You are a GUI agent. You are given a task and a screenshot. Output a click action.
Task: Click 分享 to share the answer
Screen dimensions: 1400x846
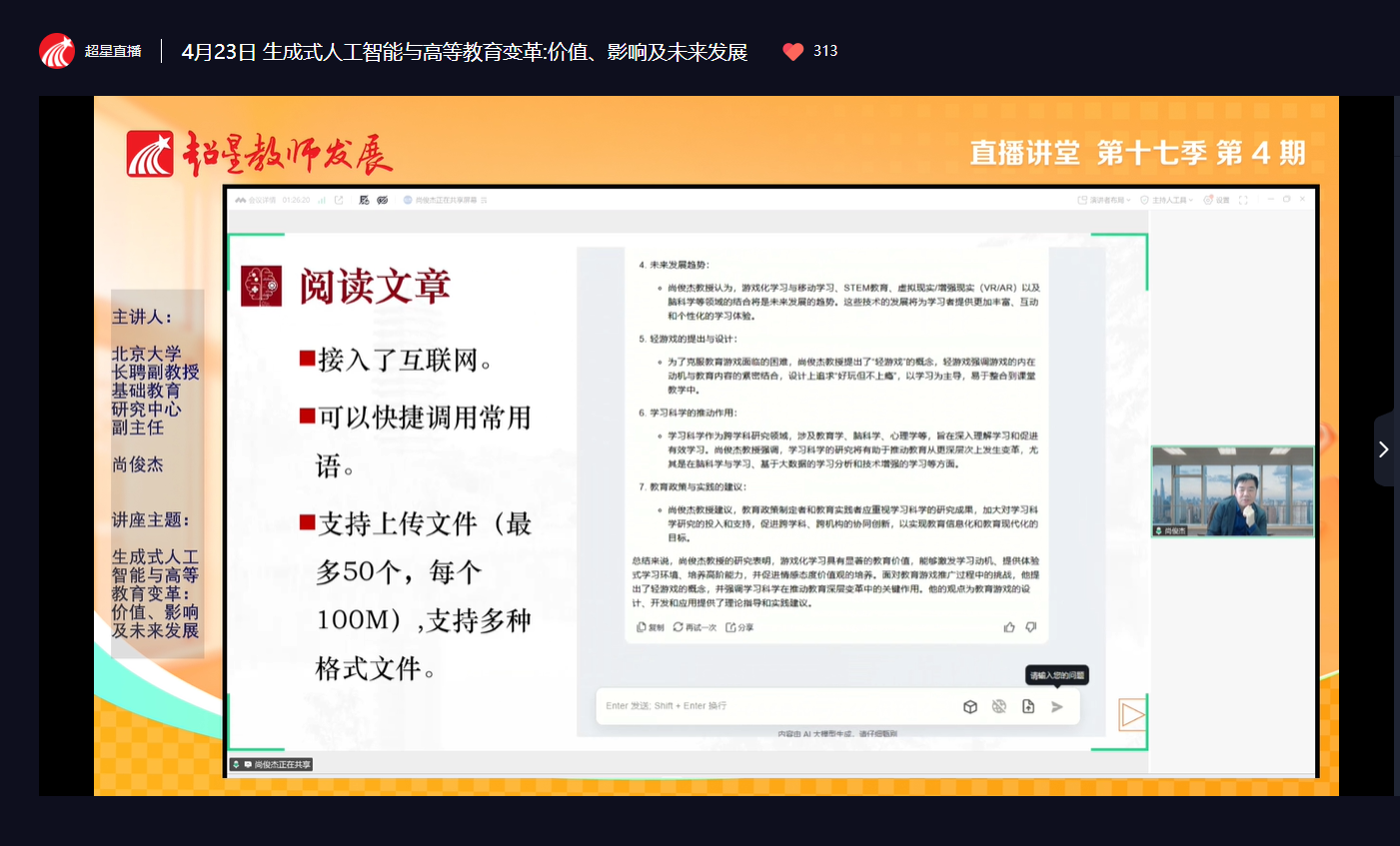click(x=739, y=627)
